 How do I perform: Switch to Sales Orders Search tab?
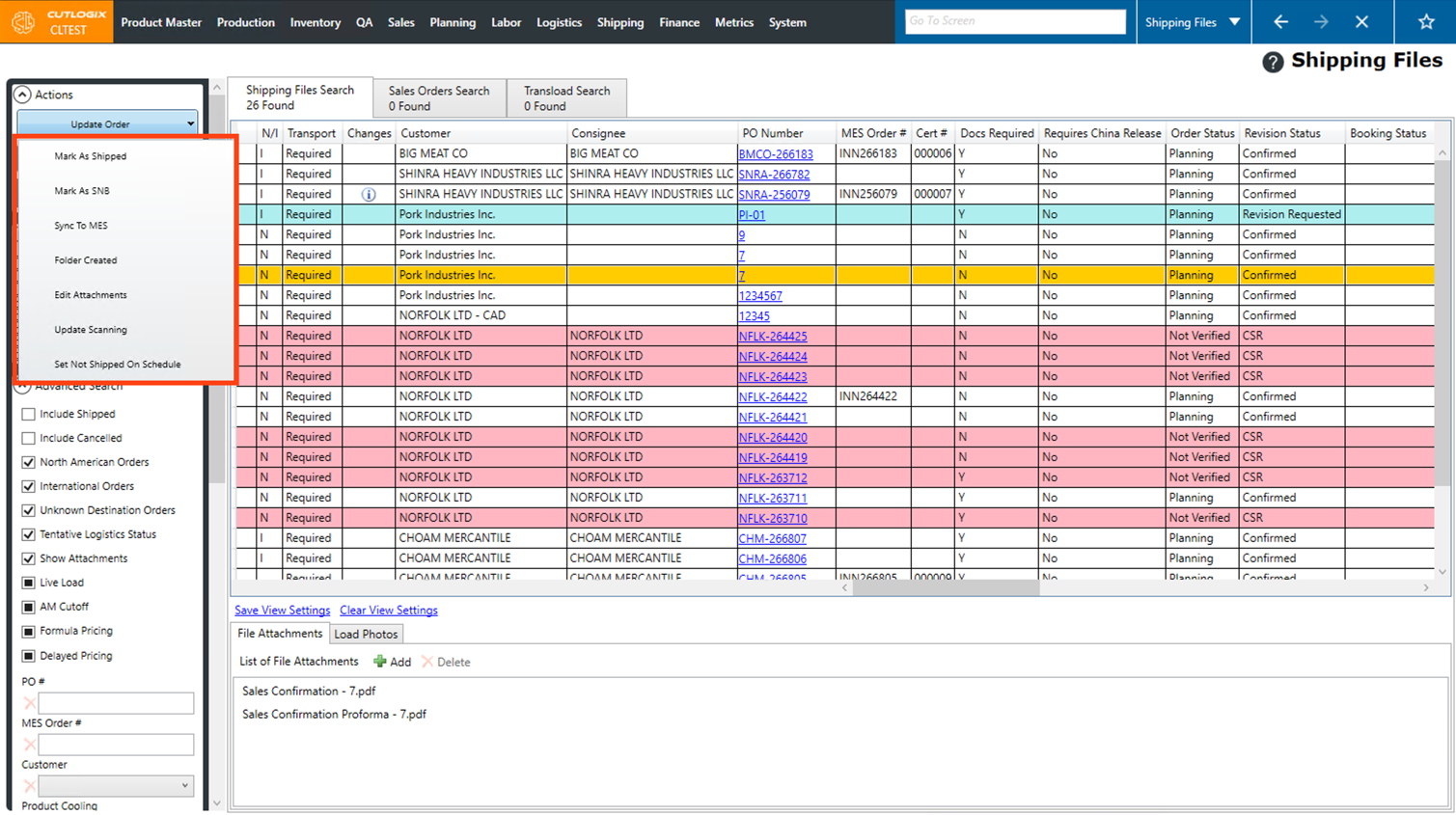[439, 98]
